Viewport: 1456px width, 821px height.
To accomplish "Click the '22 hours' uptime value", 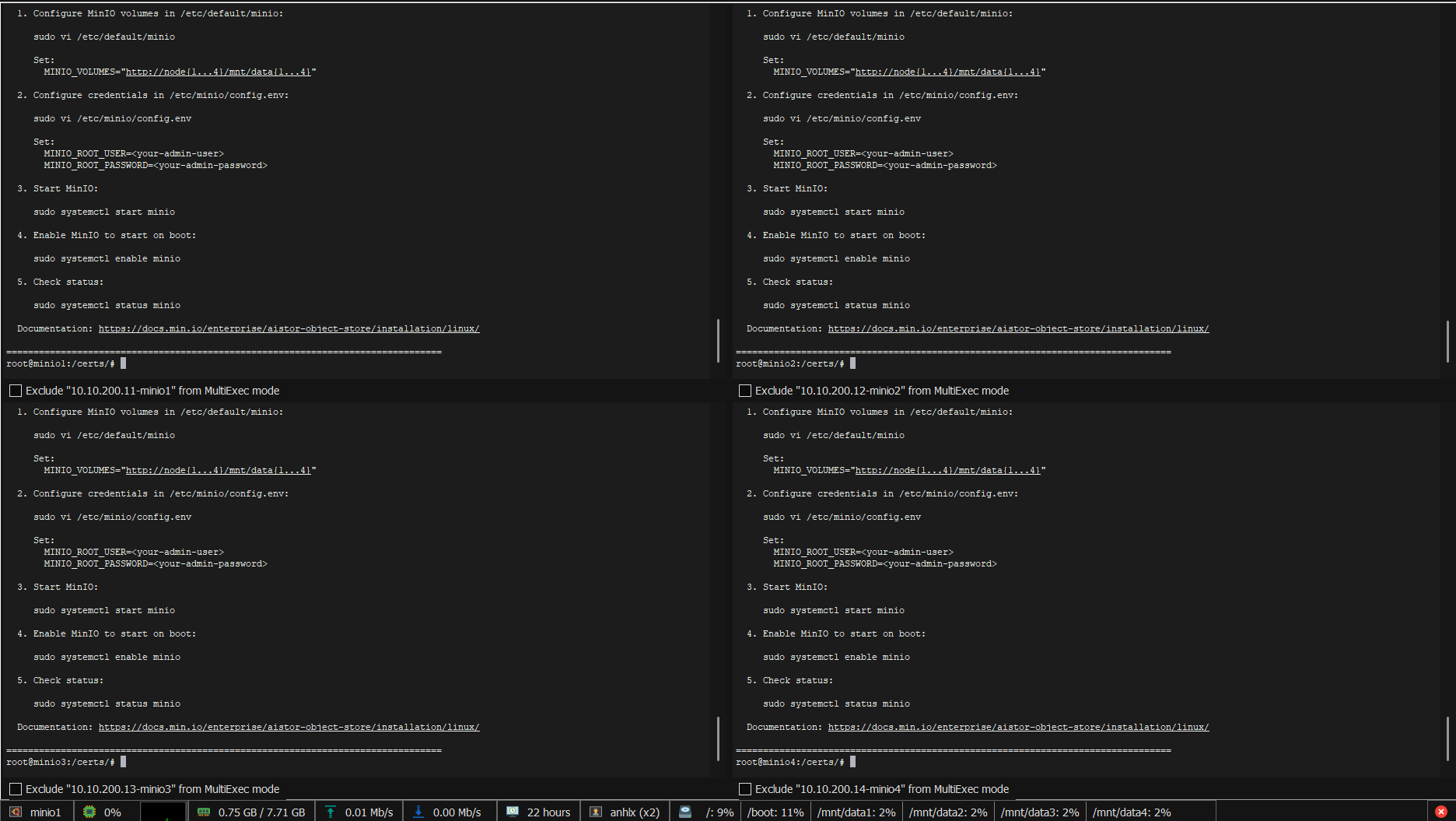I will (x=548, y=812).
